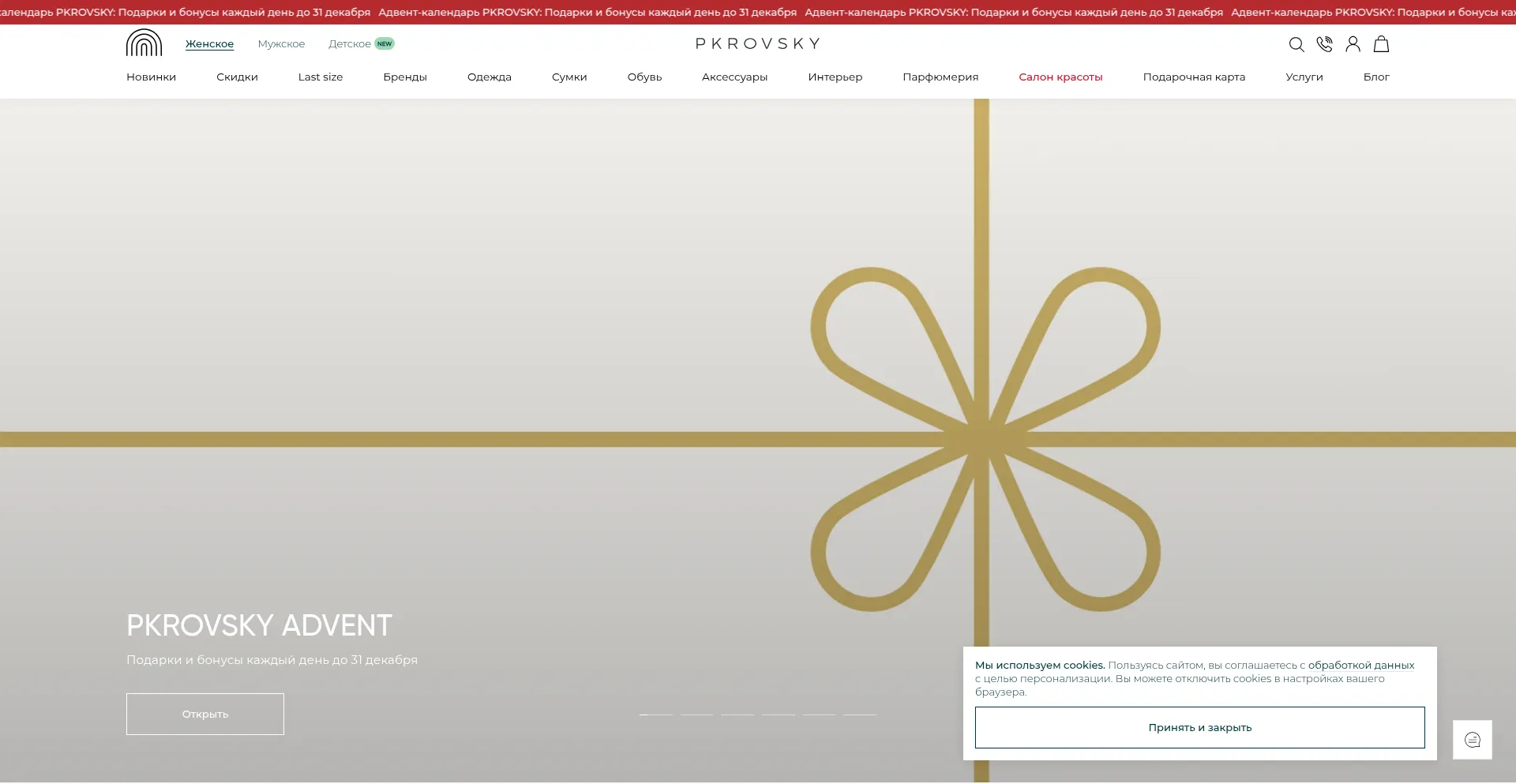1516x784 pixels.
Task: Click the centered PKROVSKY wordmark
Action: pos(757,44)
